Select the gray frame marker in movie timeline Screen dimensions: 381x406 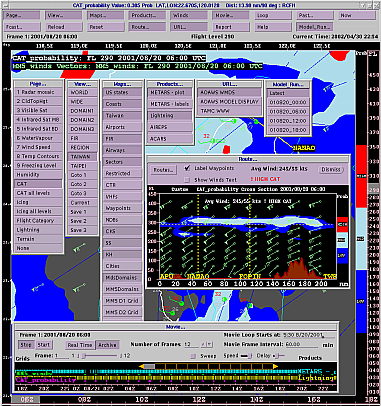coord(149,366)
